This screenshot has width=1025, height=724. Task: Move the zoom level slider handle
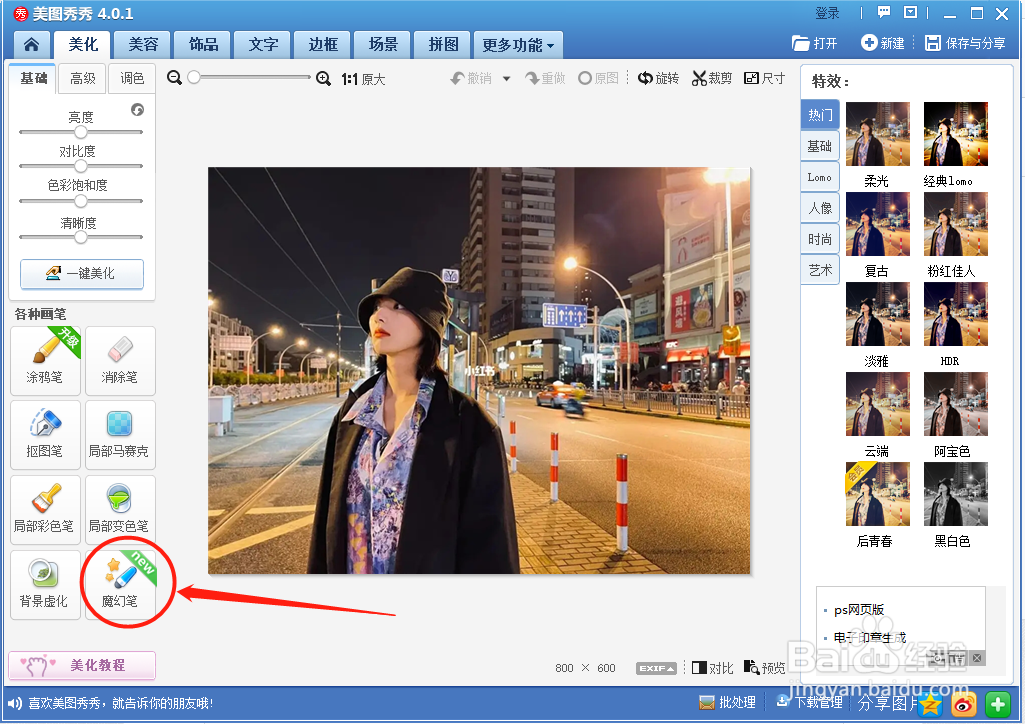pos(194,77)
